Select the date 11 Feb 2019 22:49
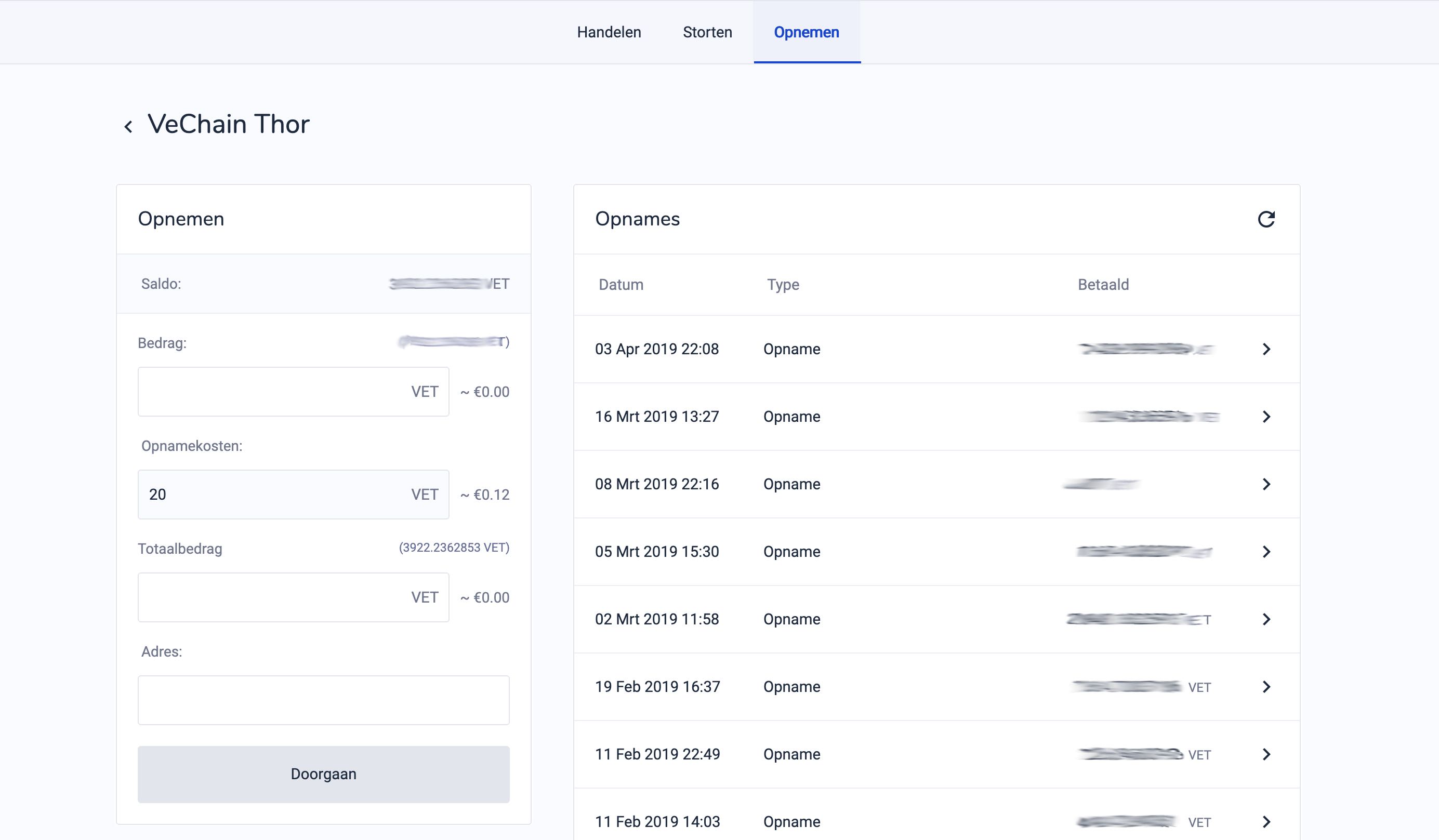 pos(657,754)
